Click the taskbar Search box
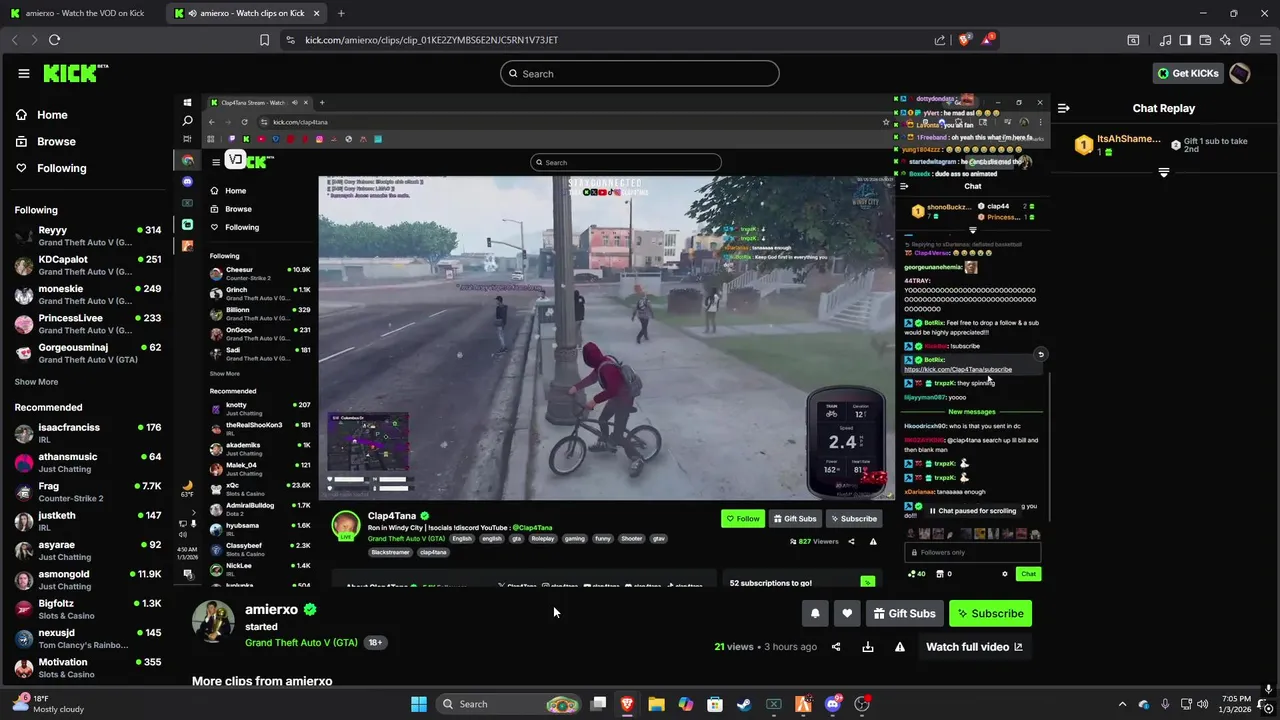This screenshot has width=1280, height=720. 510,704
